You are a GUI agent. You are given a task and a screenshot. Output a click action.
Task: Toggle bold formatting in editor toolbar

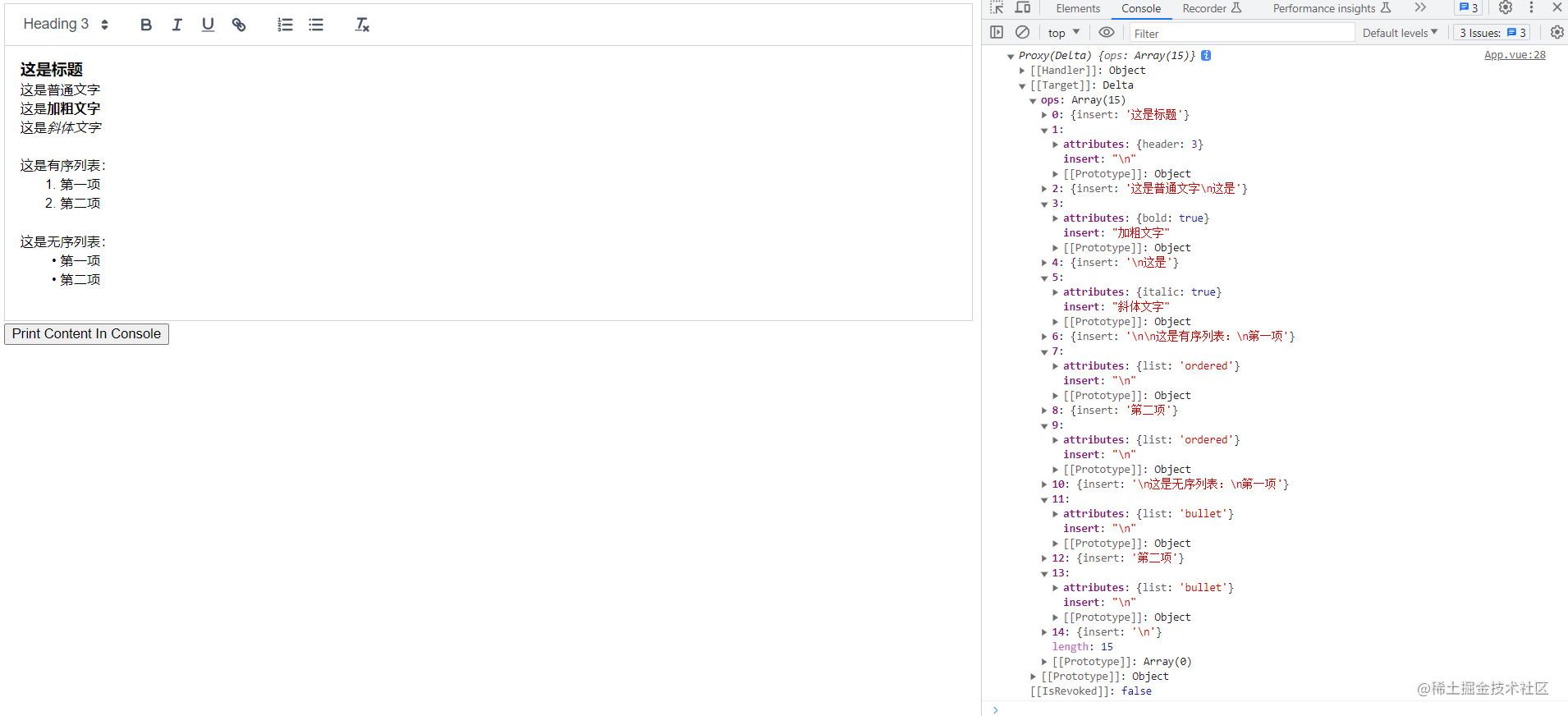pyautogui.click(x=146, y=25)
